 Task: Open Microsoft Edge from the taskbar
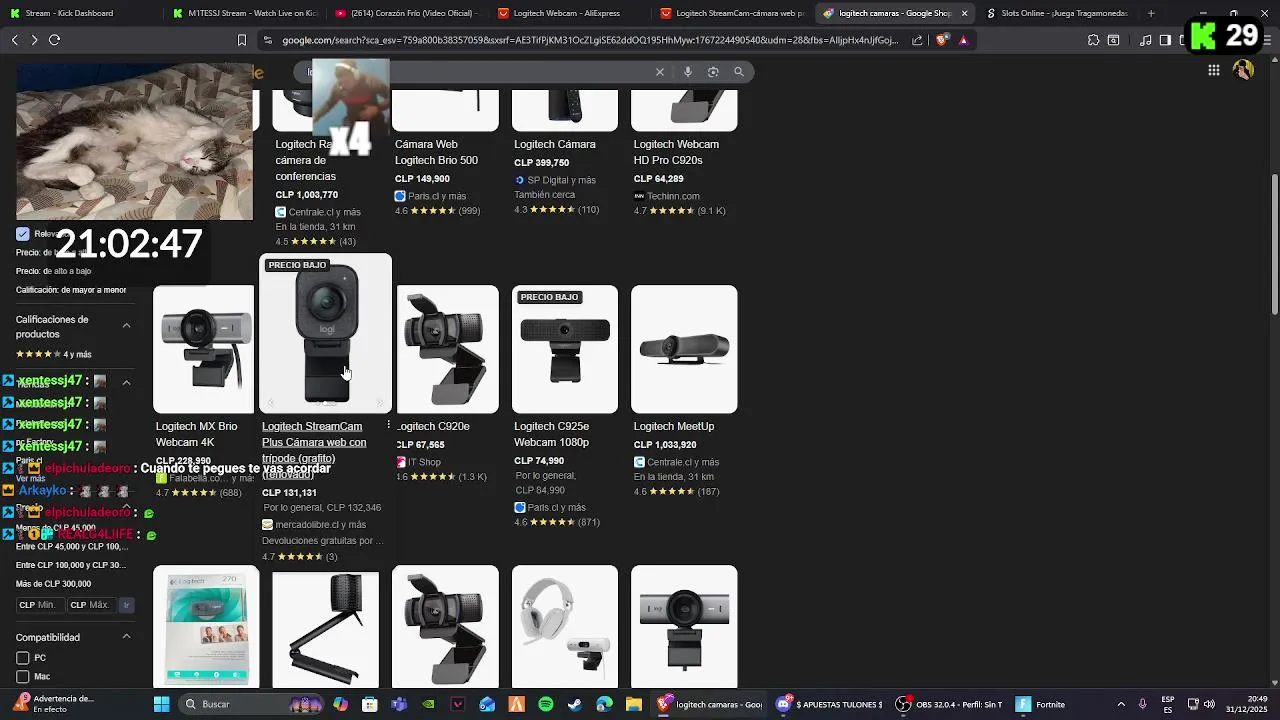click(604, 704)
